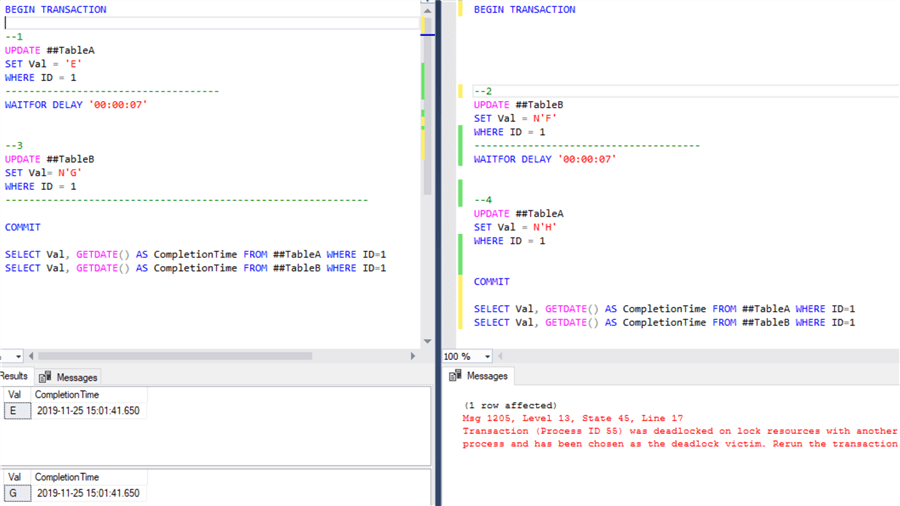This screenshot has width=900, height=506.
Task: Click left pane horizontal scroll left arrow
Action: coord(31,356)
